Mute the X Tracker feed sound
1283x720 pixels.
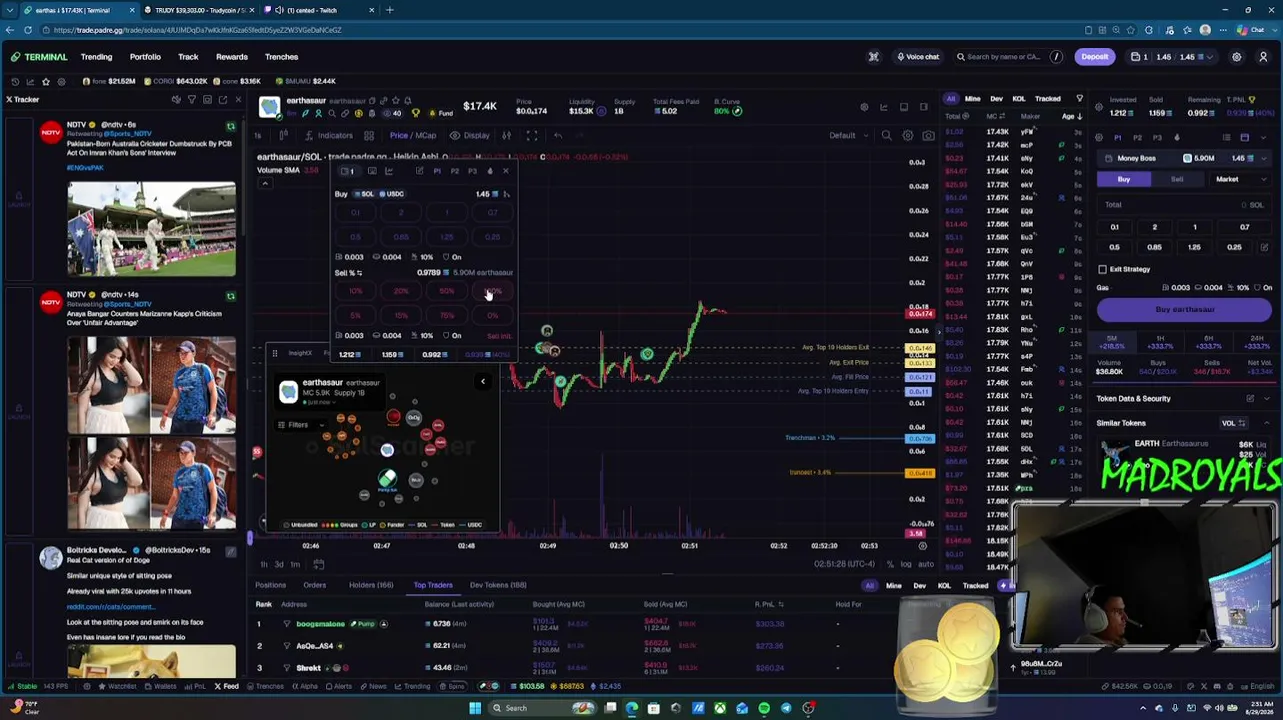coord(176,99)
